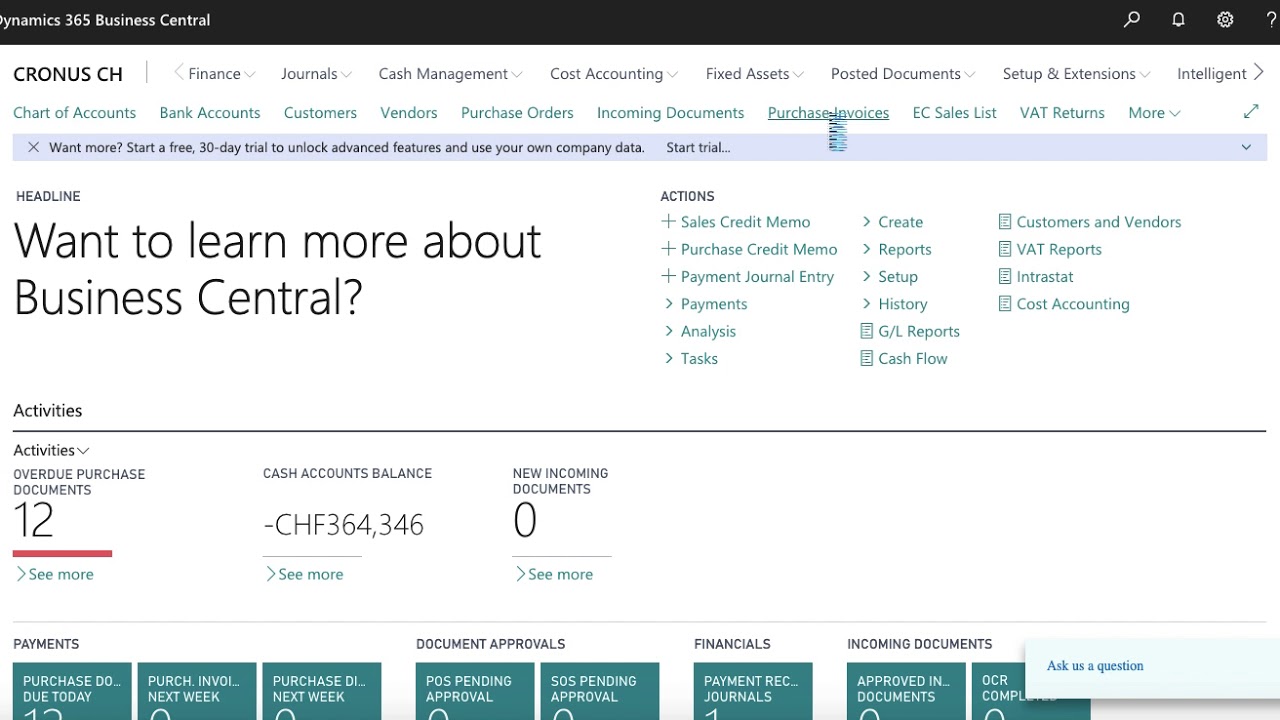Click the New Incoming Documents value 0
The image size is (1280, 720).
click(525, 521)
